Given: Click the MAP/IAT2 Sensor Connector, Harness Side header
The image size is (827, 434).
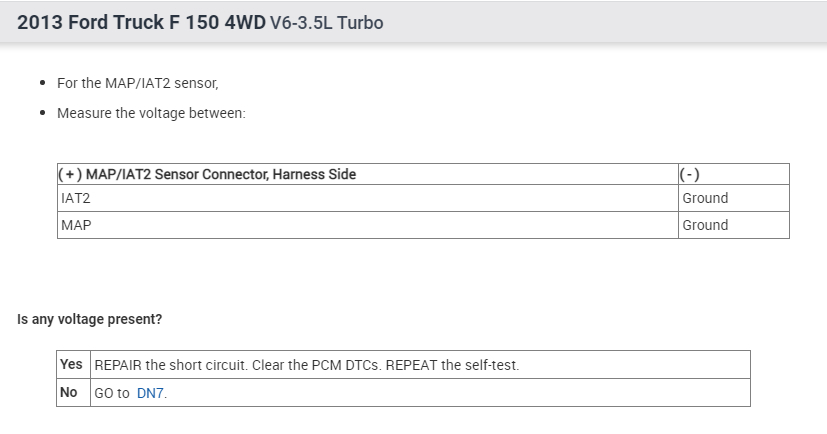Looking at the screenshot, I should tap(207, 174).
